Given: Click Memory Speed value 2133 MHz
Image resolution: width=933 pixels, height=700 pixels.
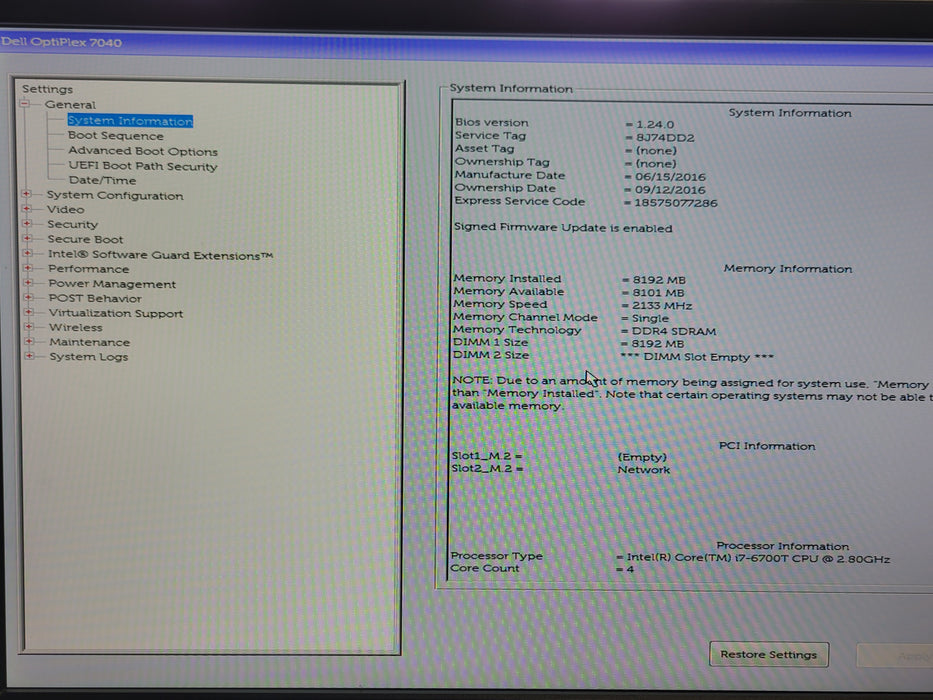Looking at the screenshot, I should pos(662,305).
